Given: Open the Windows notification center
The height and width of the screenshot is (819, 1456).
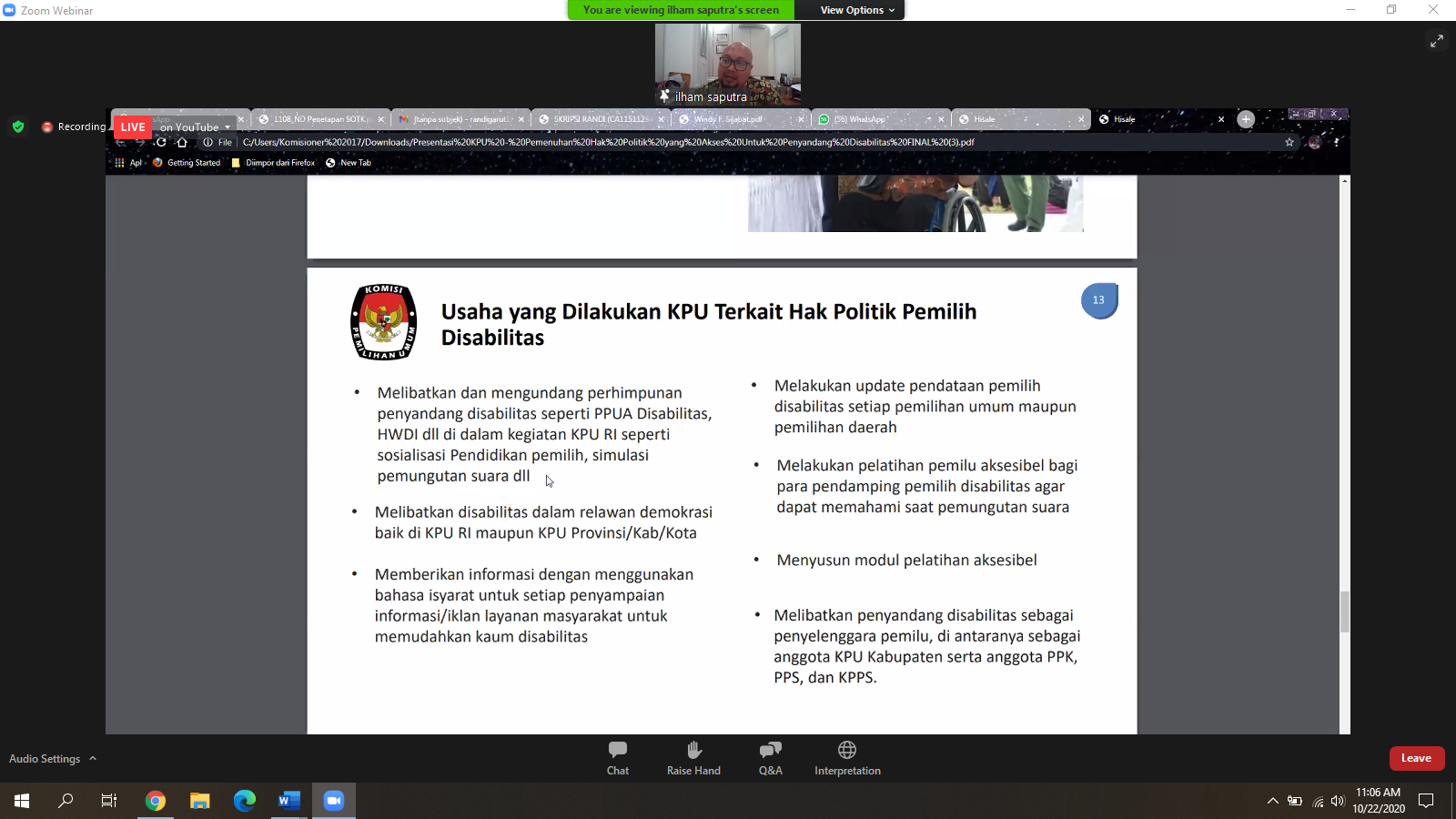Looking at the screenshot, I should pyautogui.click(x=1426, y=801).
